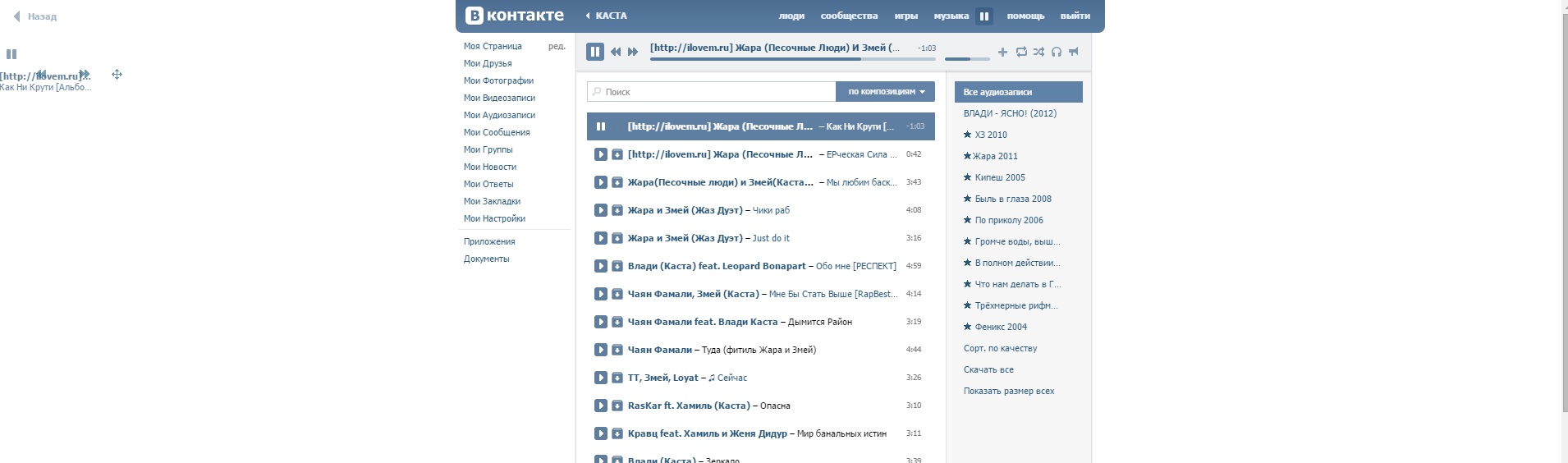Open album Жара 2011
Image resolution: width=1568 pixels, height=463 pixels.
click(x=991, y=156)
